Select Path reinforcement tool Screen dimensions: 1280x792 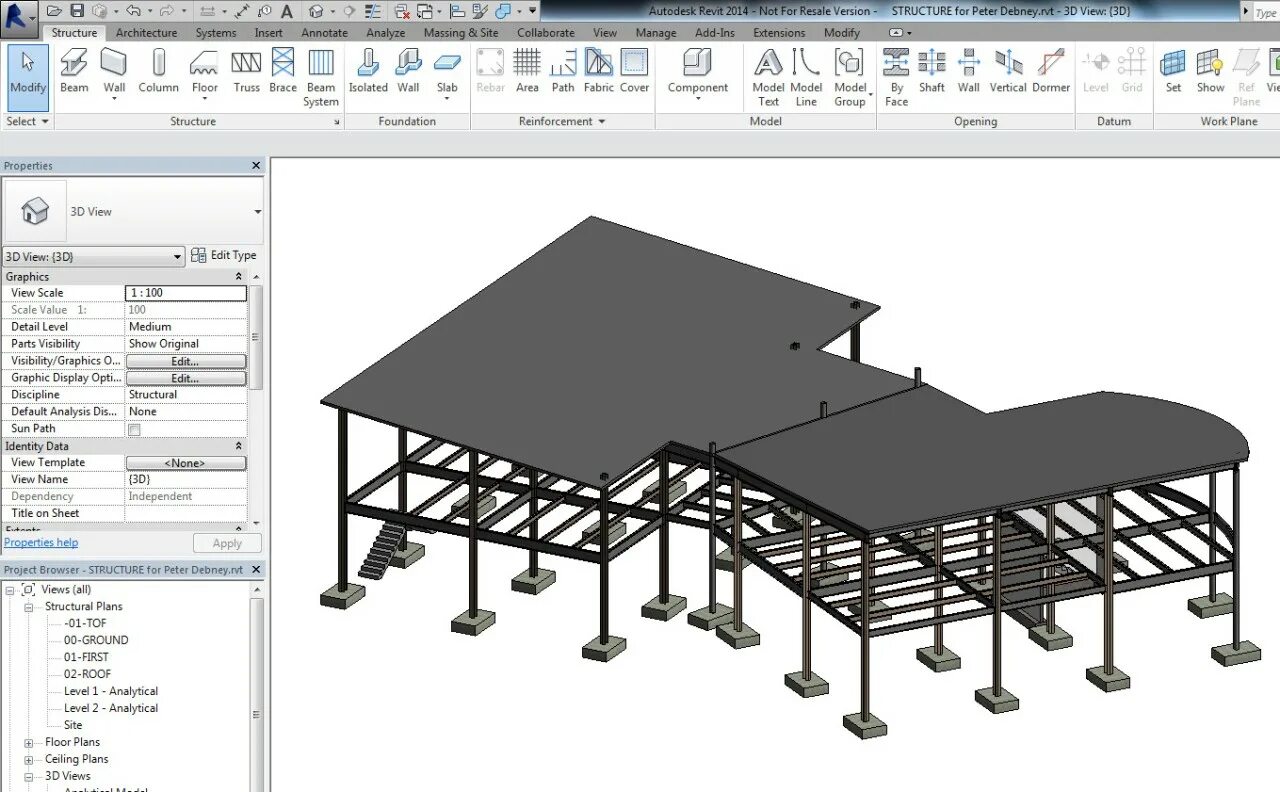563,70
